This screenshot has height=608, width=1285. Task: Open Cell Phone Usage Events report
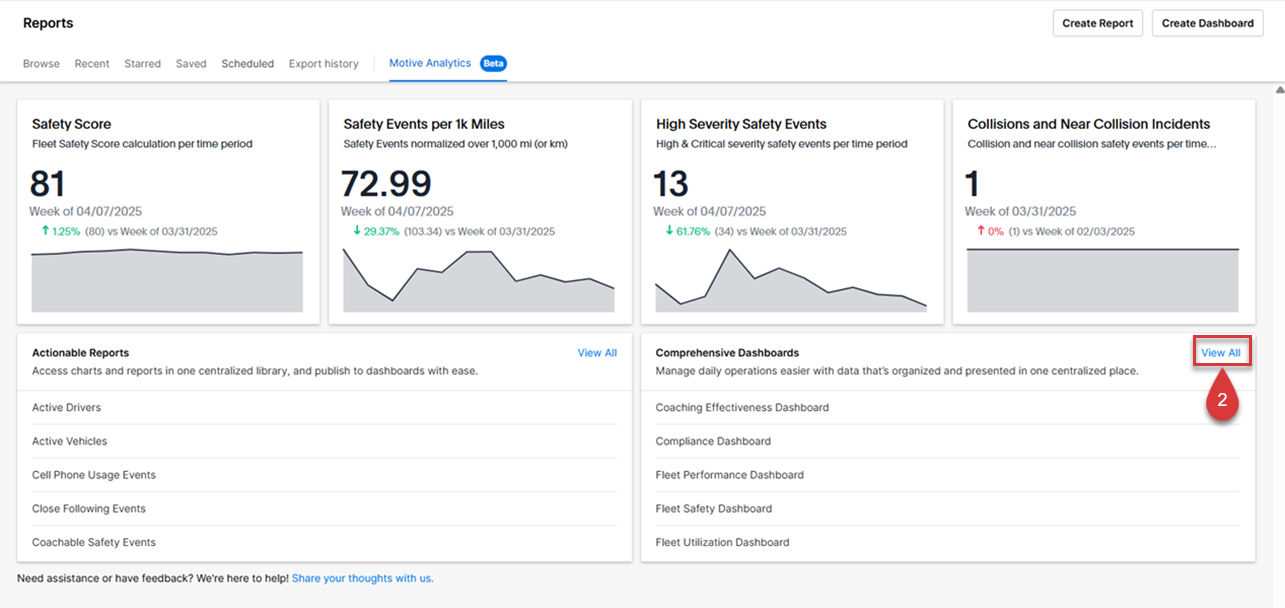click(94, 475)
